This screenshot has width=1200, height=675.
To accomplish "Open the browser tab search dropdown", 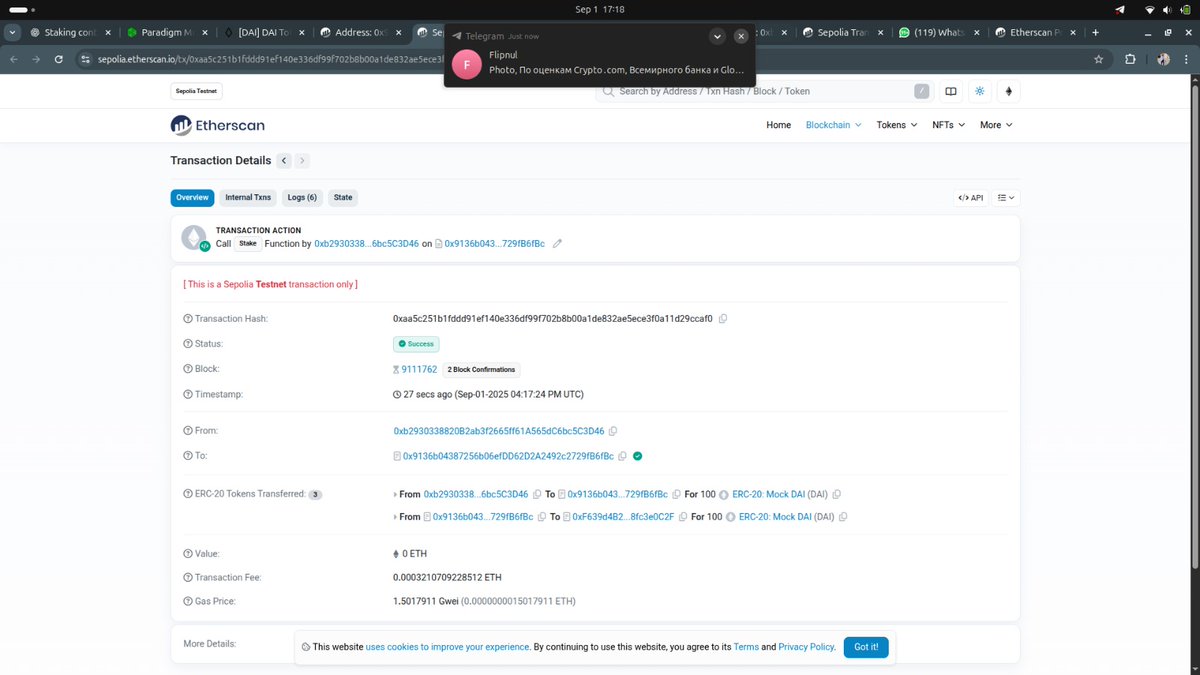I will 12,32.
